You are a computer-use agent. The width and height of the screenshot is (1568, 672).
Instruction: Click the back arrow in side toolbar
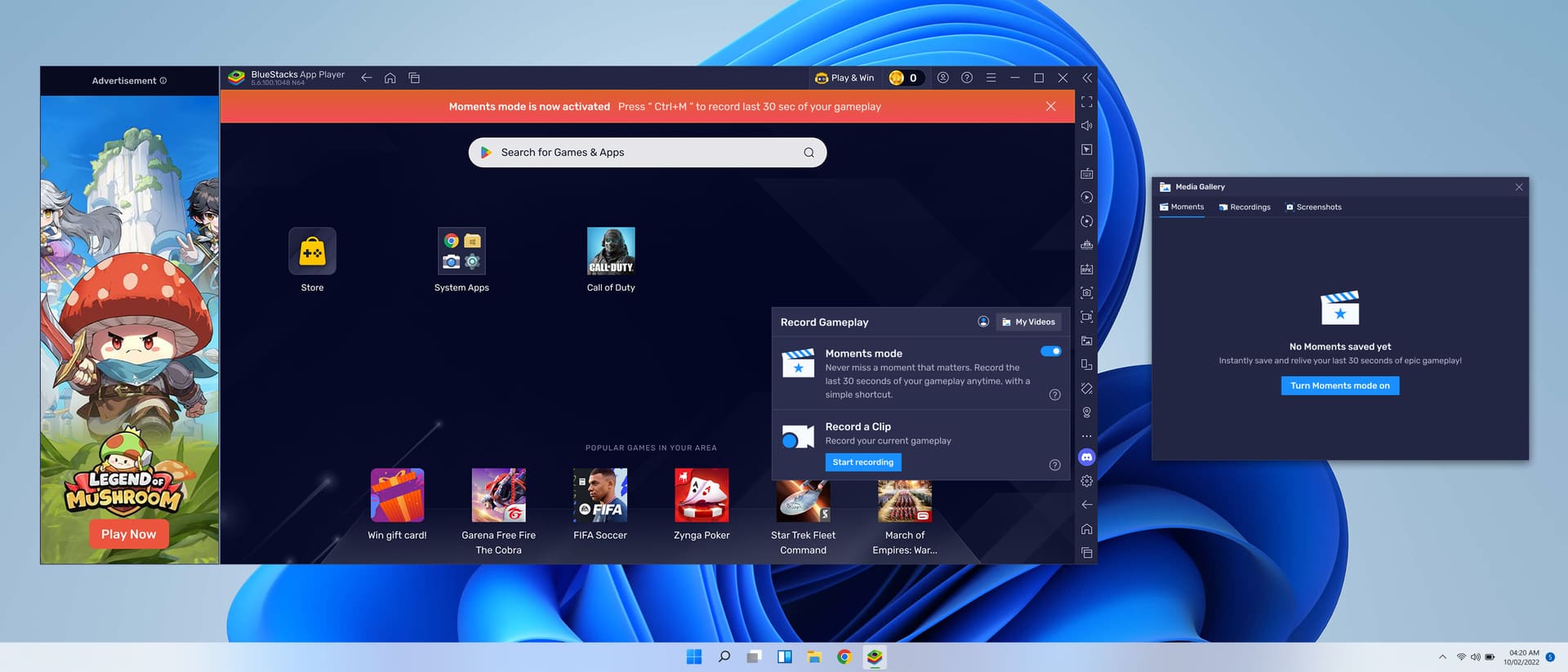click(1086, 505)
